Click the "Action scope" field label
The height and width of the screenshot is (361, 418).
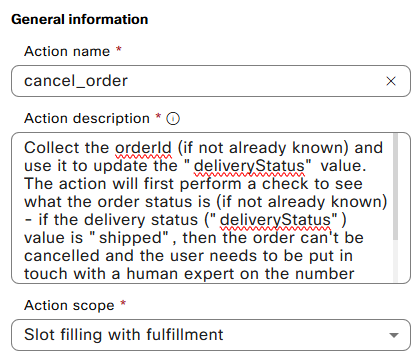coord(69,305)
